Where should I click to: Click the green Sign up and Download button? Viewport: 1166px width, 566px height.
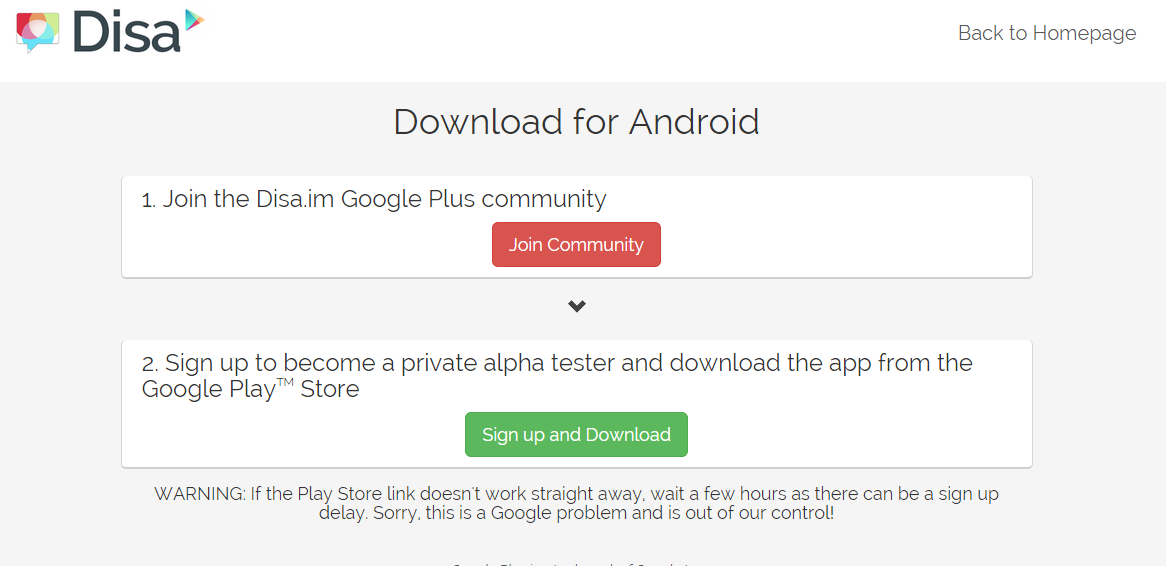tap(576, 434)
